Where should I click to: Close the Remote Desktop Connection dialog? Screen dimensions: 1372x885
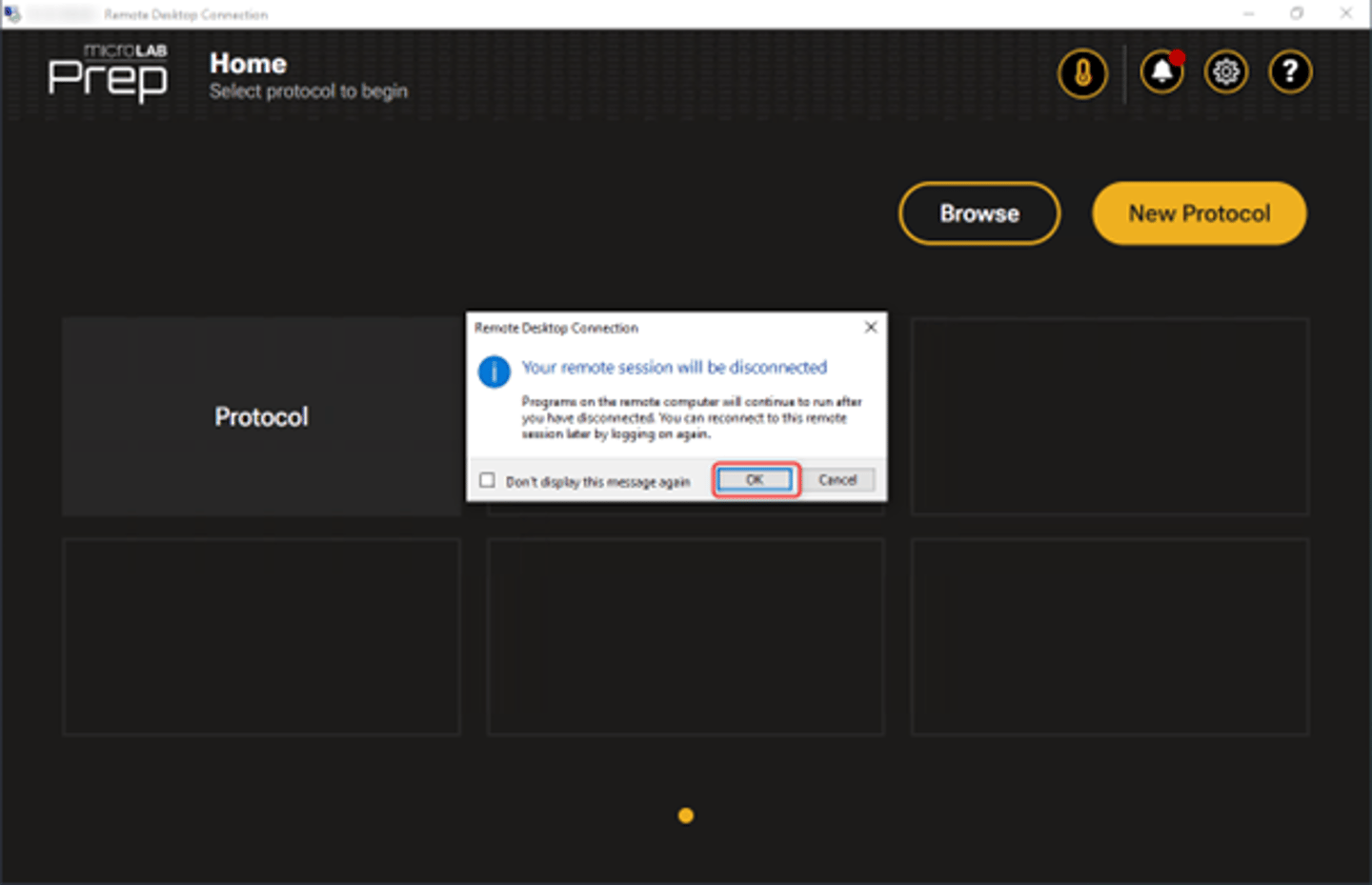[870, 327]
